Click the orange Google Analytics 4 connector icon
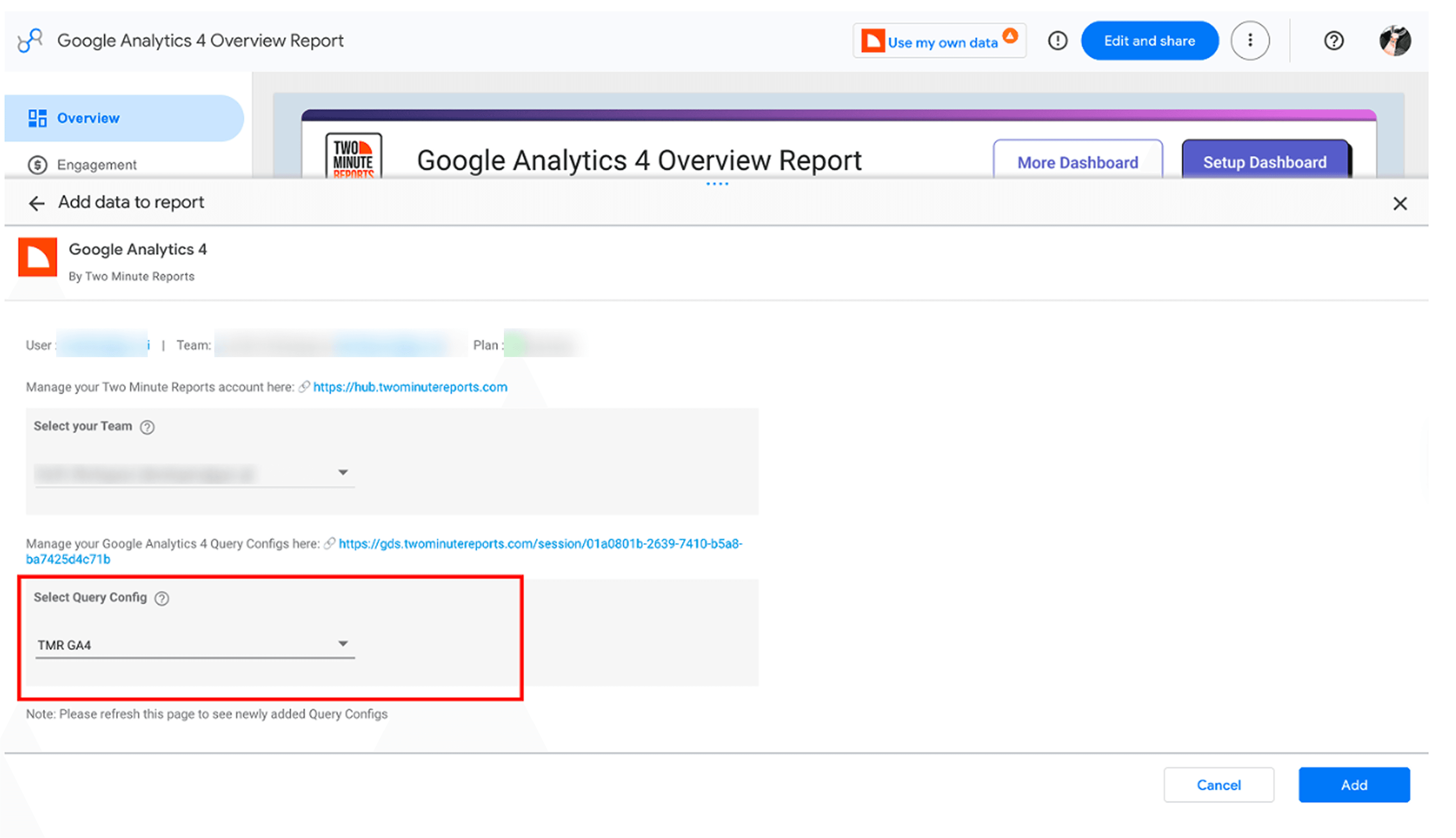The width and height of the screenshot is (1456, 838). point(38,257)
